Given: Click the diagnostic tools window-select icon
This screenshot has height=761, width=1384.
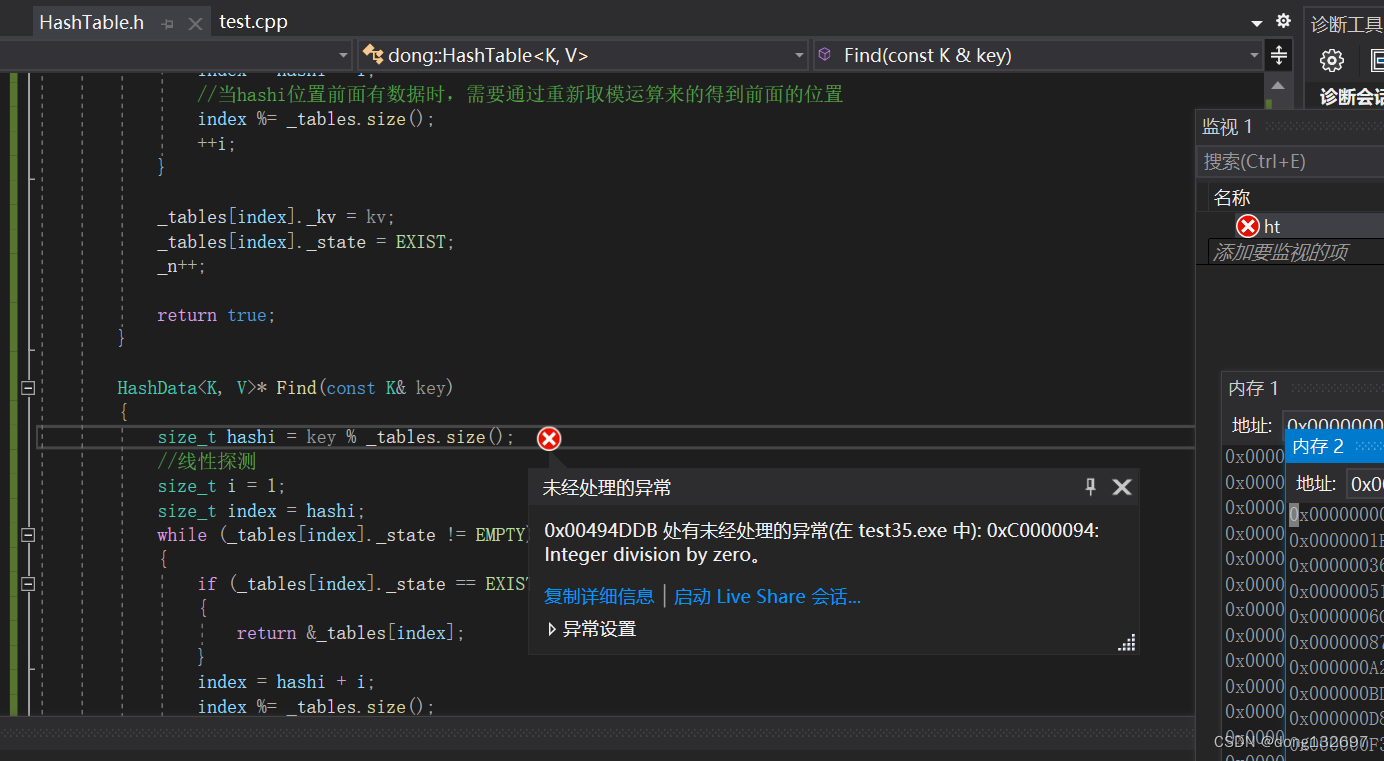Looking at the screenshot, I should tap(1377, 61).
